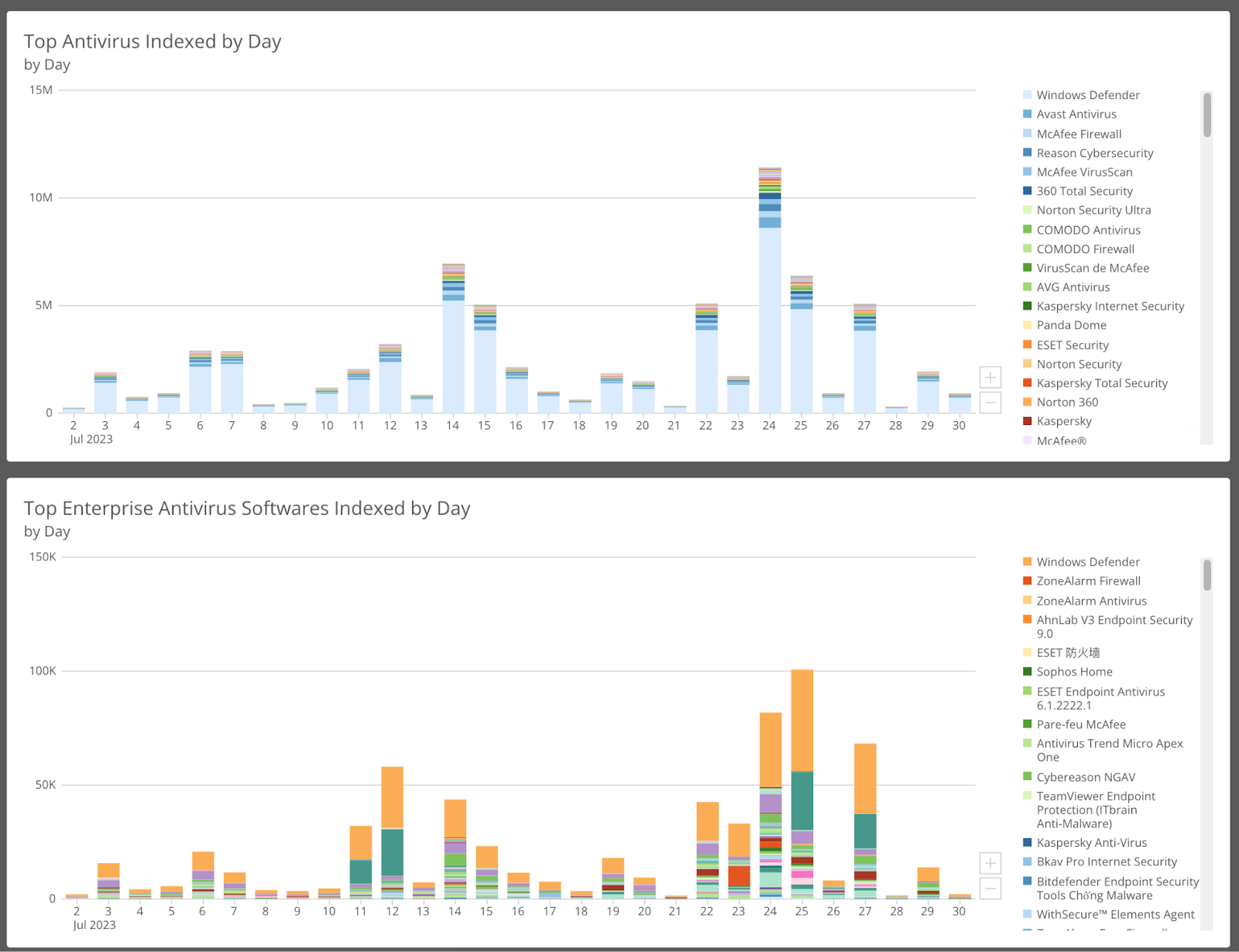Select ZoneAlarm Firewall legend entry

tap(1081, 581)
